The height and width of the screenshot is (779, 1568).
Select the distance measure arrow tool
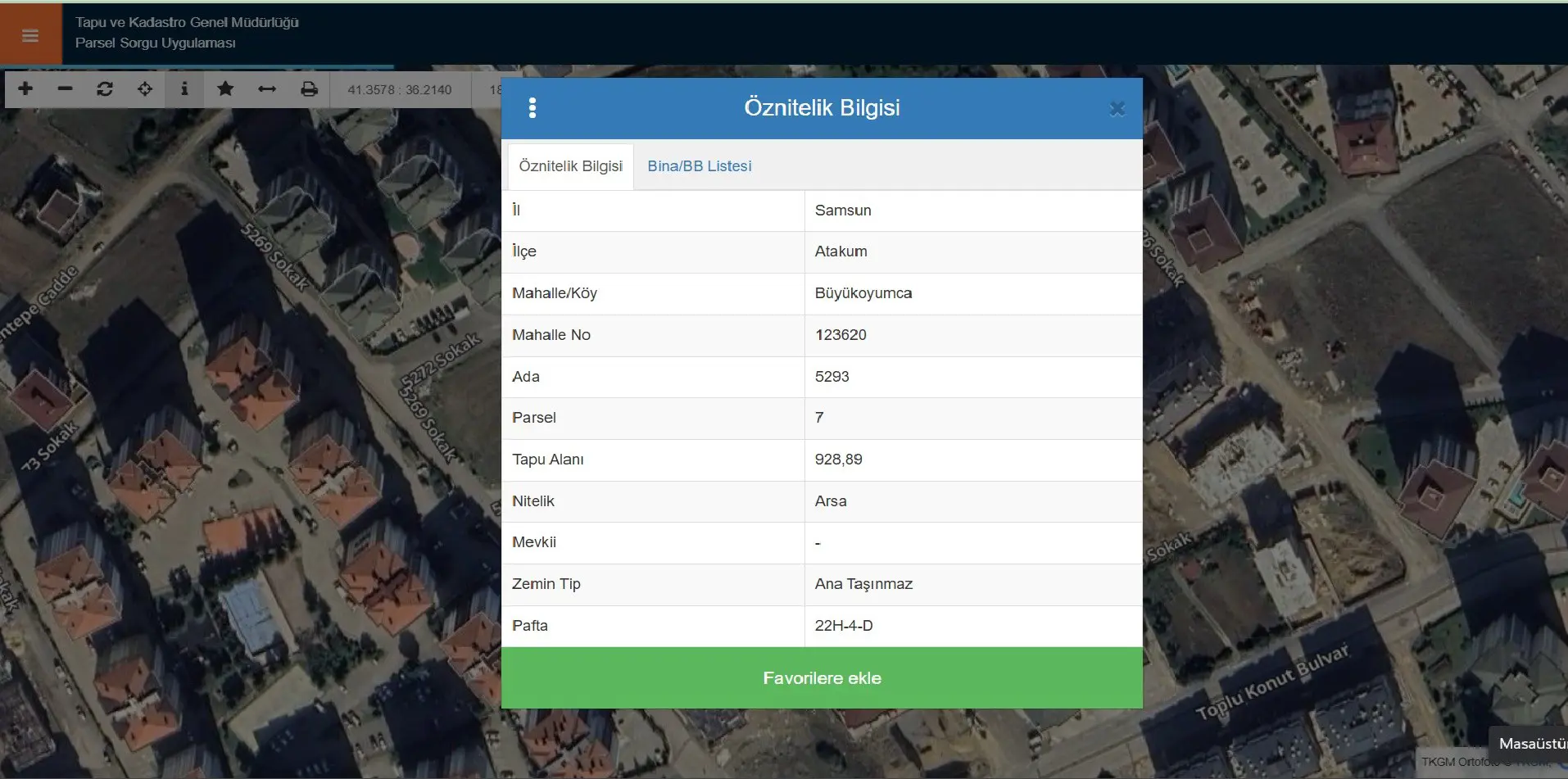267,88
